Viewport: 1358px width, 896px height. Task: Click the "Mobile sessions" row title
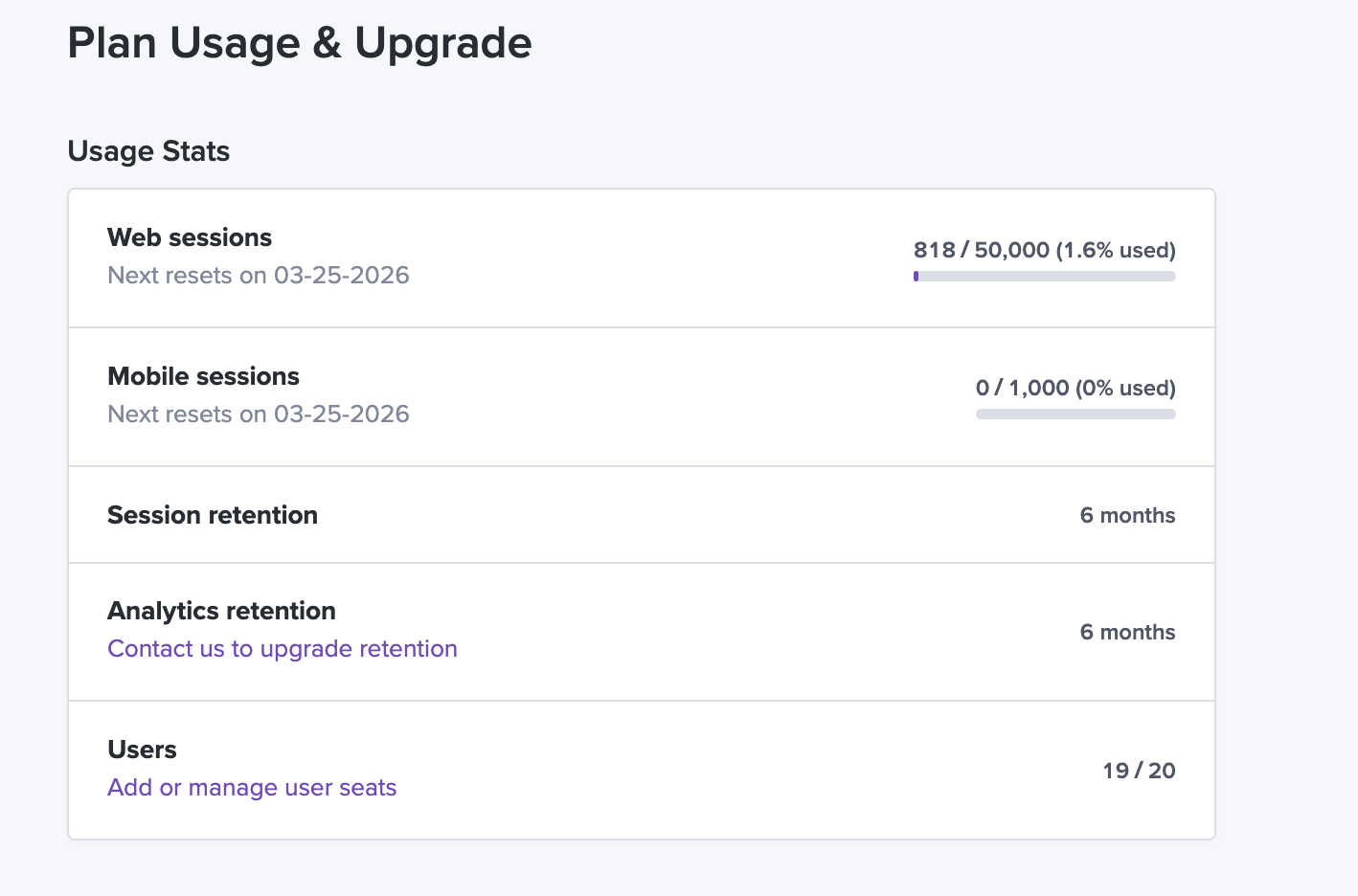coord(203,376)
